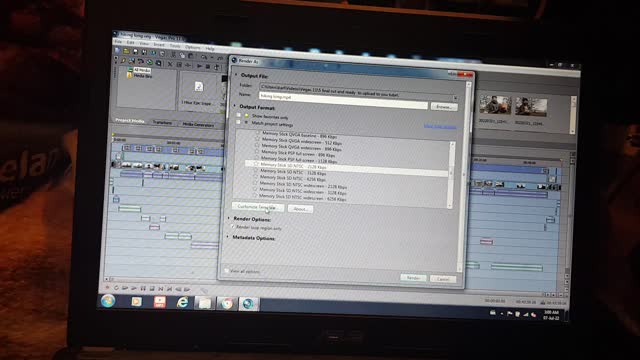
Task: Toggle Render loop region only checkbox
Action: (233, 227)
